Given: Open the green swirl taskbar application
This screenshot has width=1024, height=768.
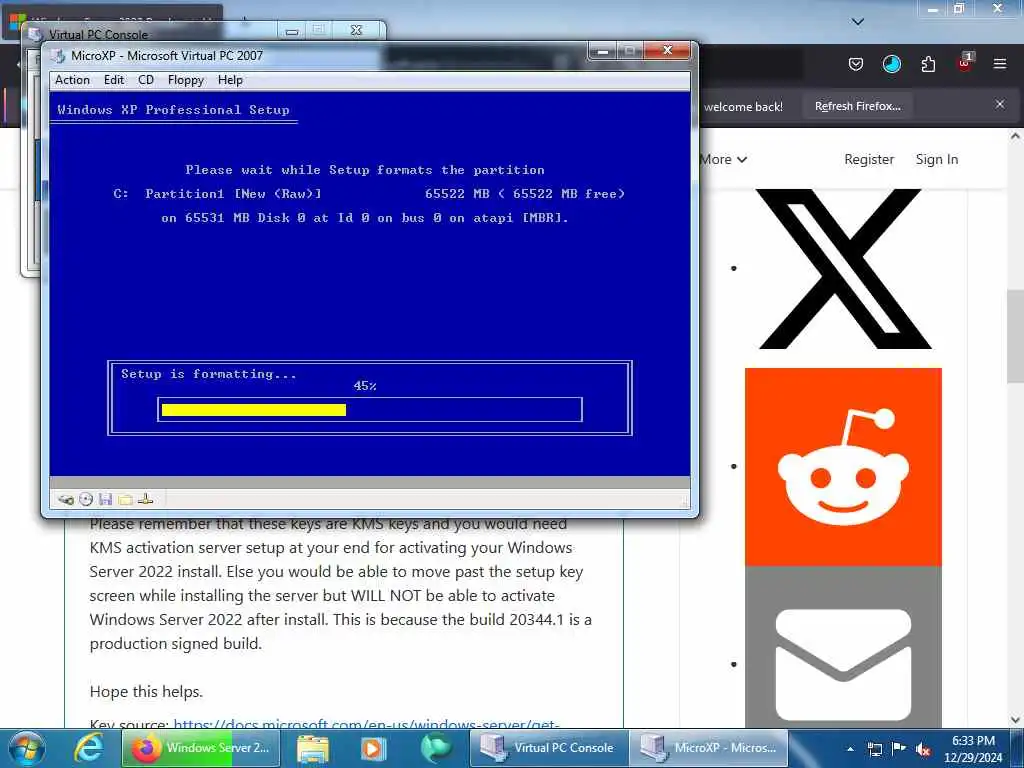Looking at the screenshot, I should click(436, 748).
